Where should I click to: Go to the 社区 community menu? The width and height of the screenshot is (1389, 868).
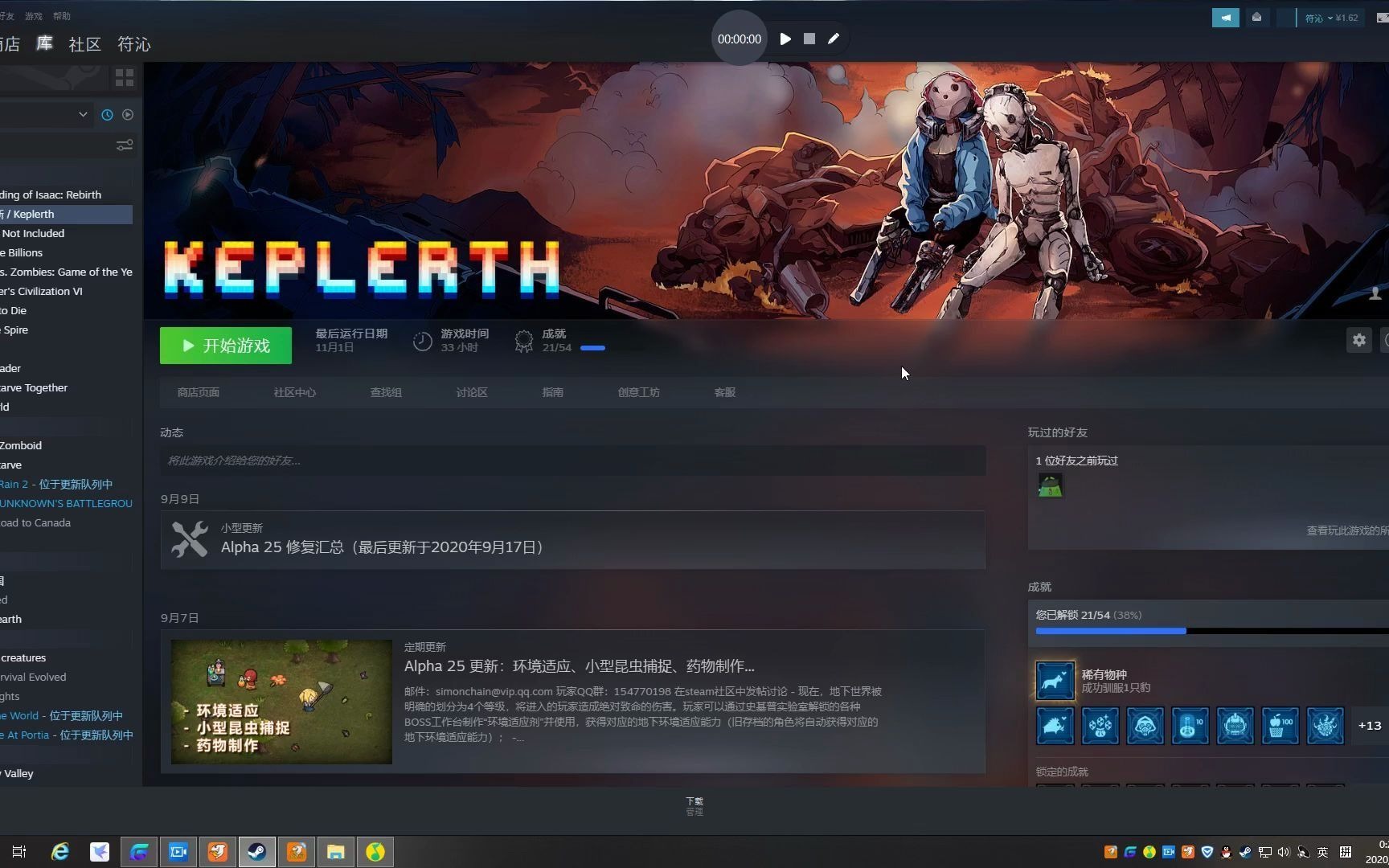point(85,44)
